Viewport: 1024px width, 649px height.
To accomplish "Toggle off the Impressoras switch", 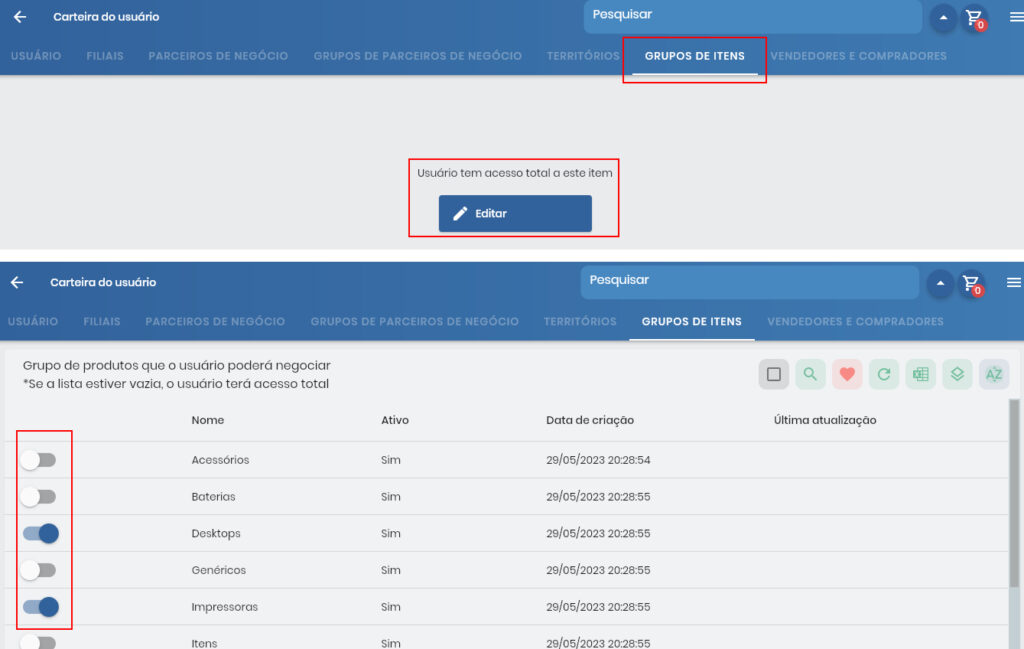I will [x=40, y=607].
